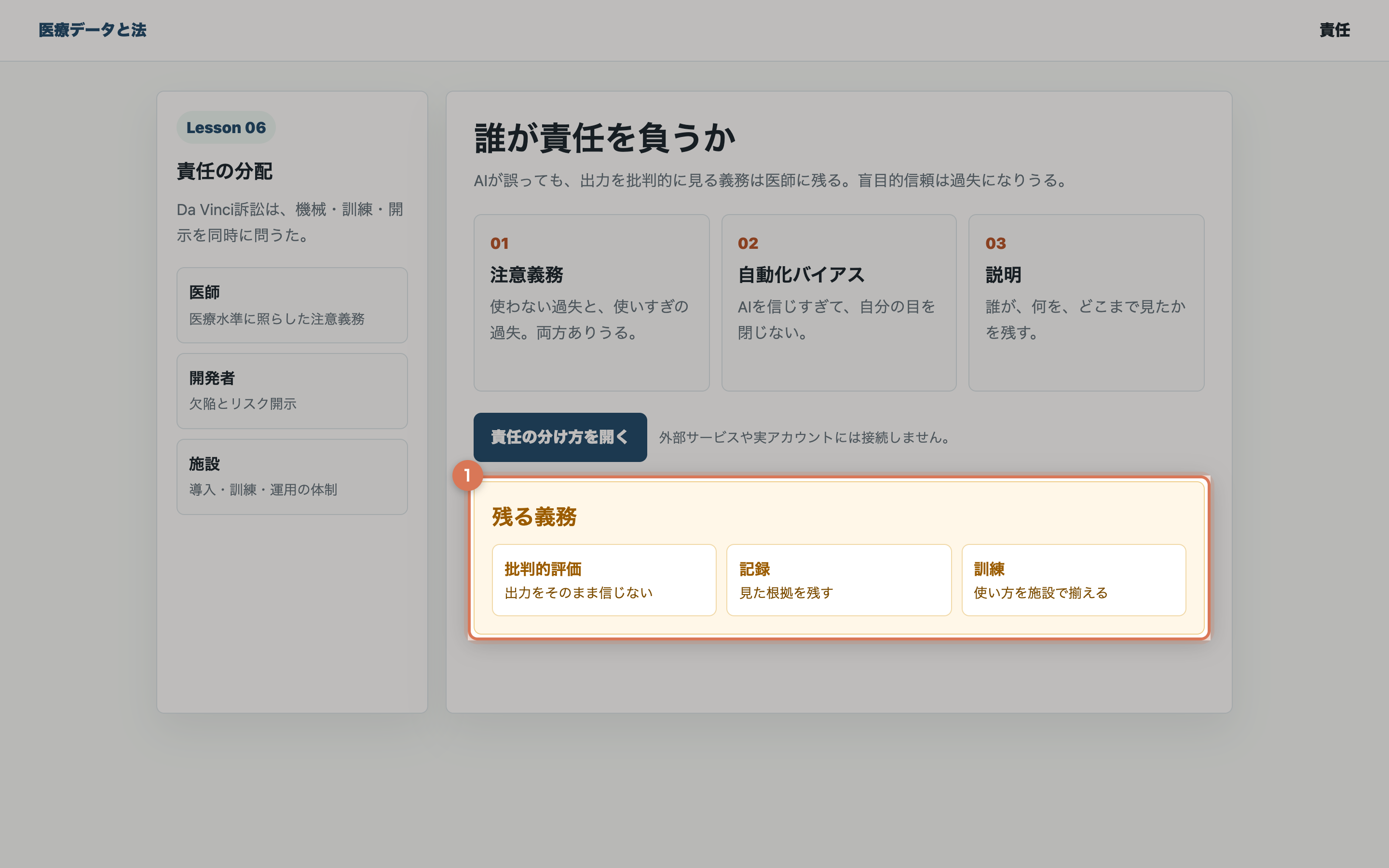Click the 誰が責任を負うか main heading
This screenshot has width=1389, height=868.
pyautogui.click(x=604, y=138)
